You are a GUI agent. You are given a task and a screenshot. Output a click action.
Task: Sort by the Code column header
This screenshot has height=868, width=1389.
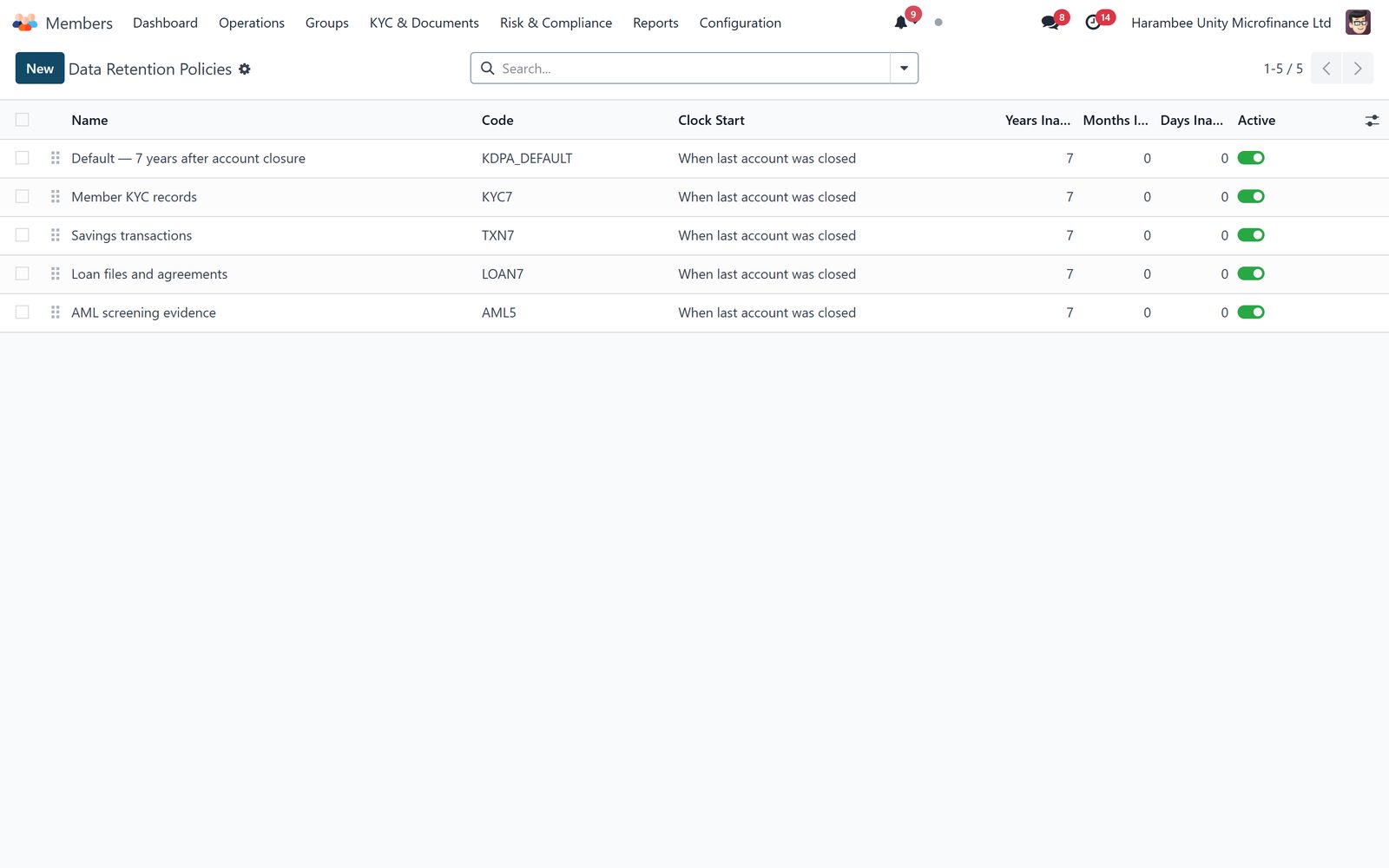[x=497, y=121]
